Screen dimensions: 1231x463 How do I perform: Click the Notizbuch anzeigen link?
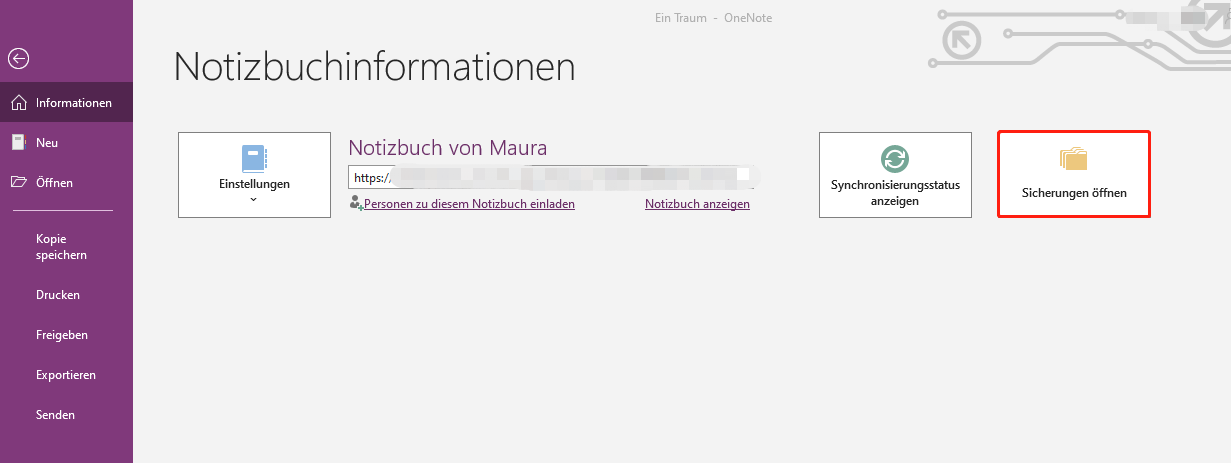pos(698,204)
